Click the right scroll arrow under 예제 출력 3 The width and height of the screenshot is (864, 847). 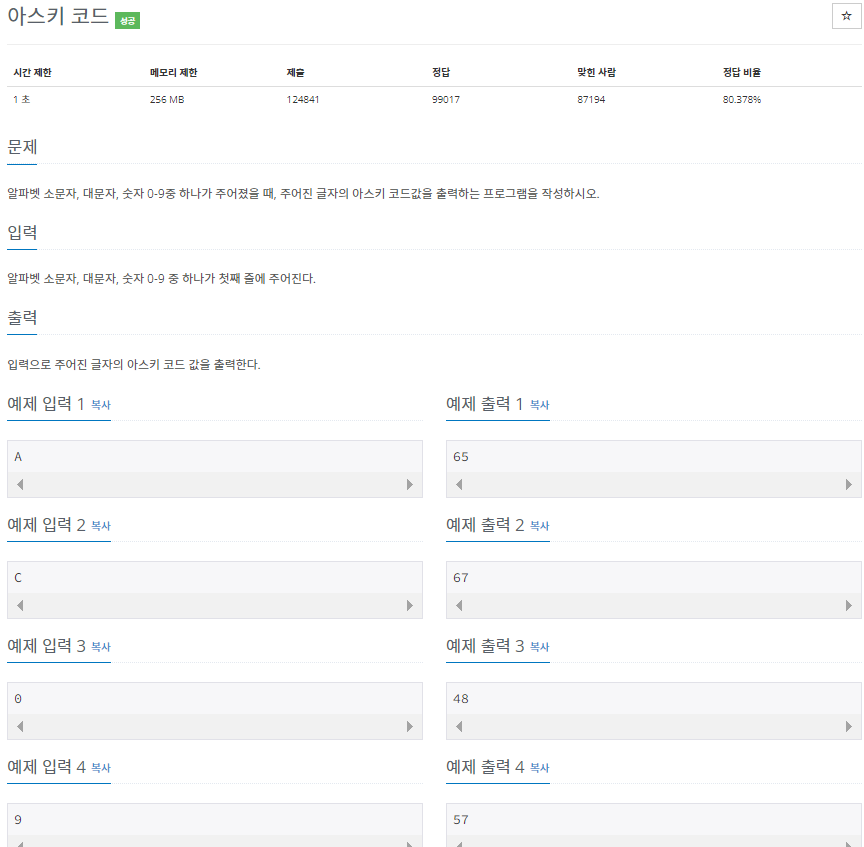(848, 726)
